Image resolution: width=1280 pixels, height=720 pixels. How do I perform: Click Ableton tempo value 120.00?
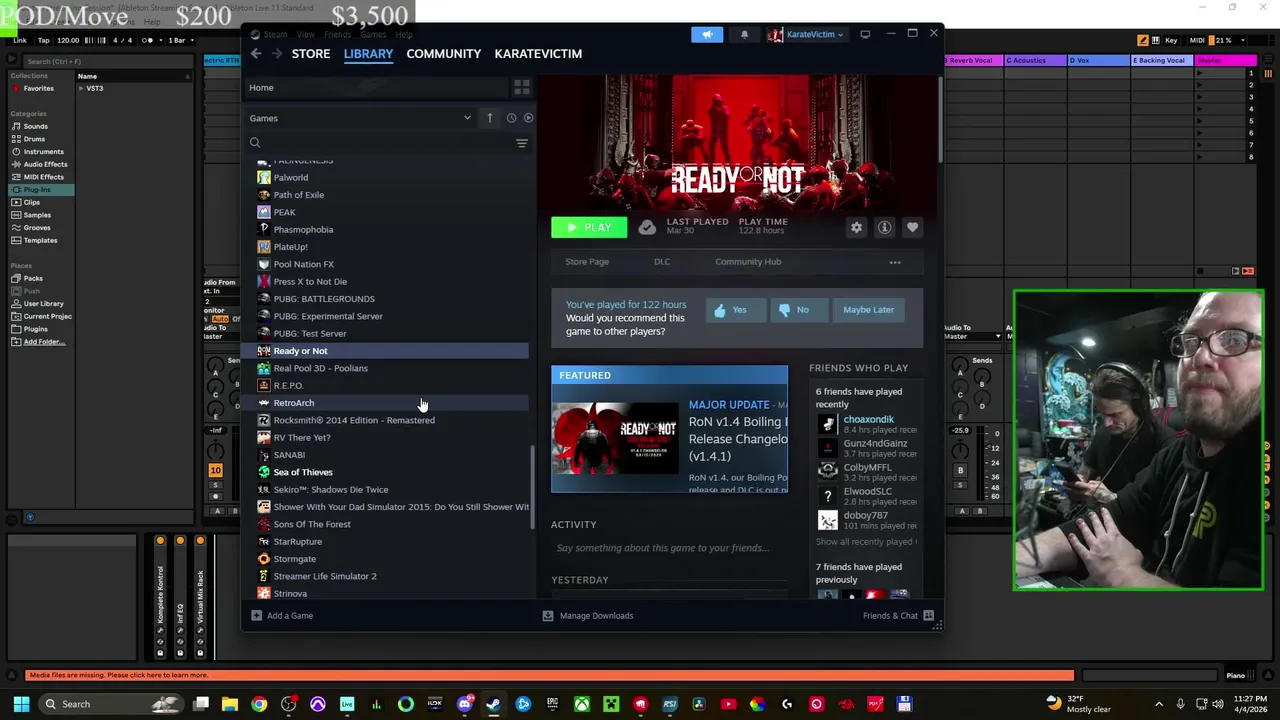[x=68, y=41]
